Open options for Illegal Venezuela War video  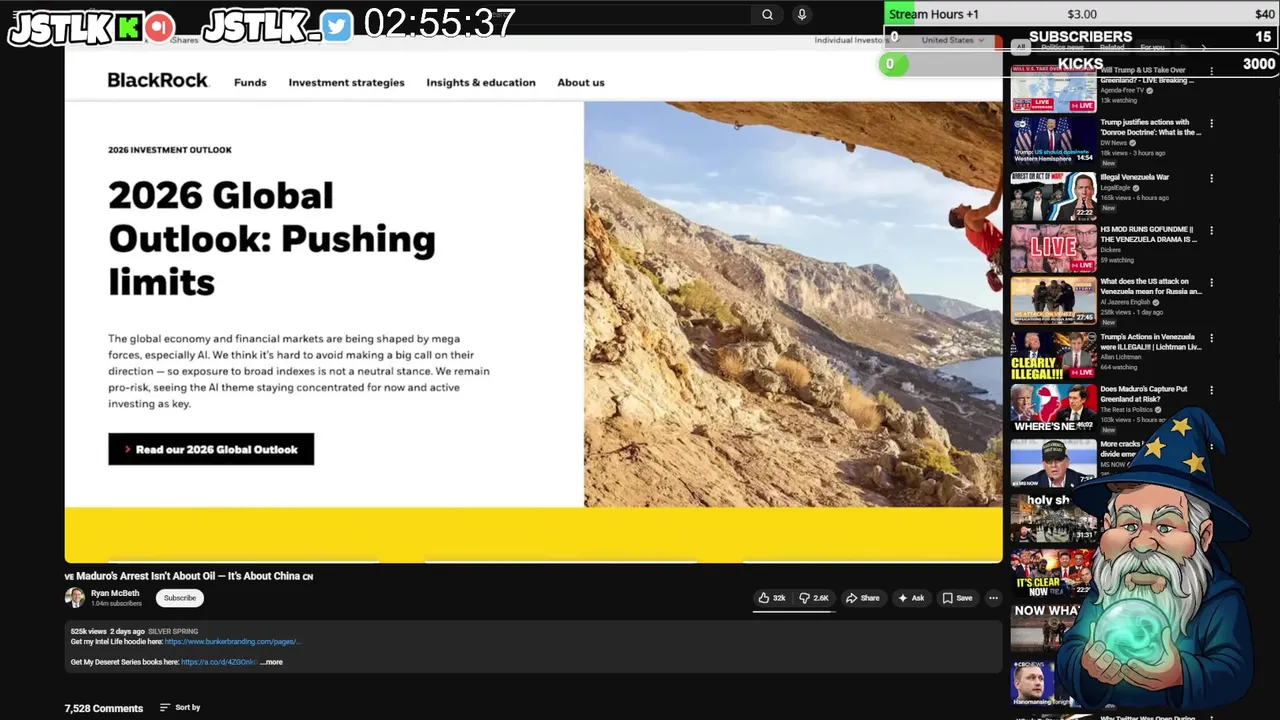coord(1211,178)
